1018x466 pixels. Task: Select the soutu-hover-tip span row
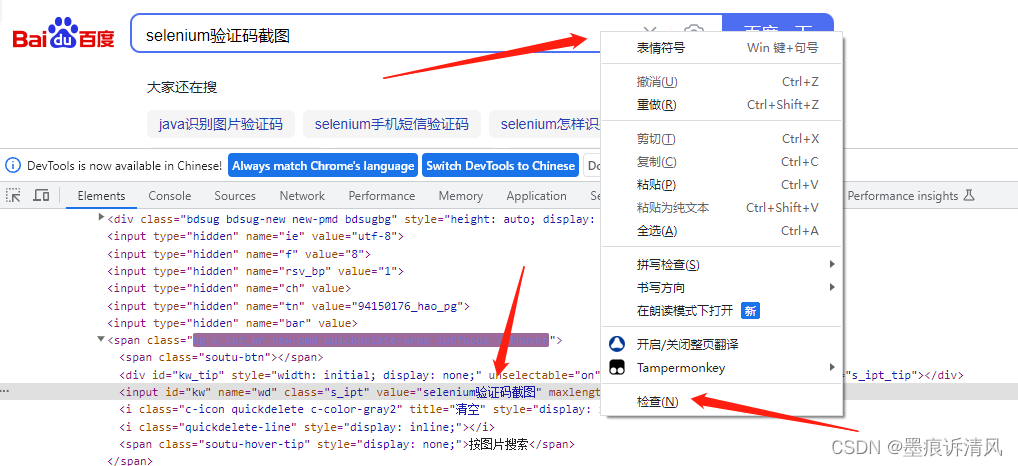pyautogui.click(x=347, y=444)
